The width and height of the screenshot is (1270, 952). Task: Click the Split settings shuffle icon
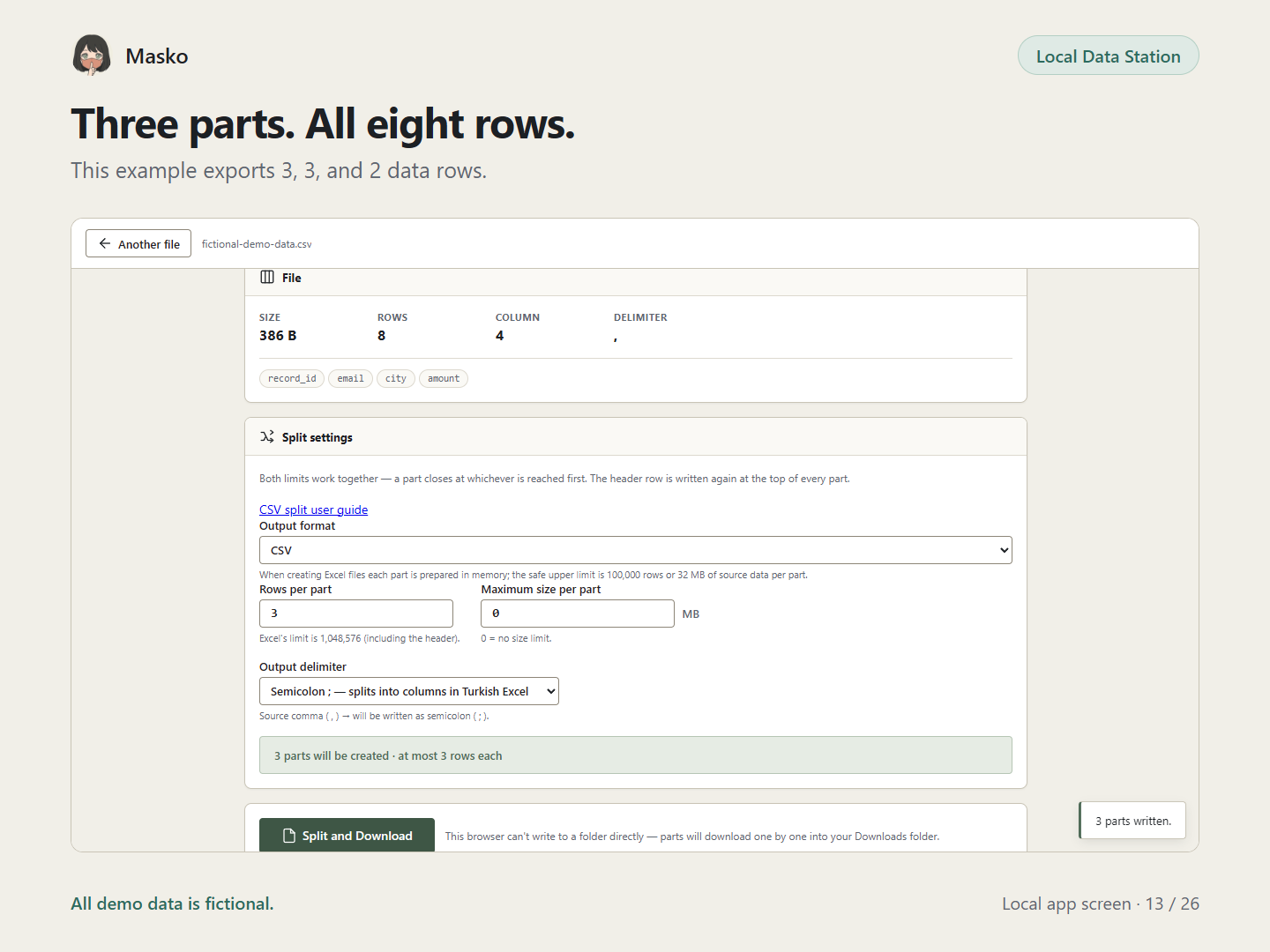(267, 436)
